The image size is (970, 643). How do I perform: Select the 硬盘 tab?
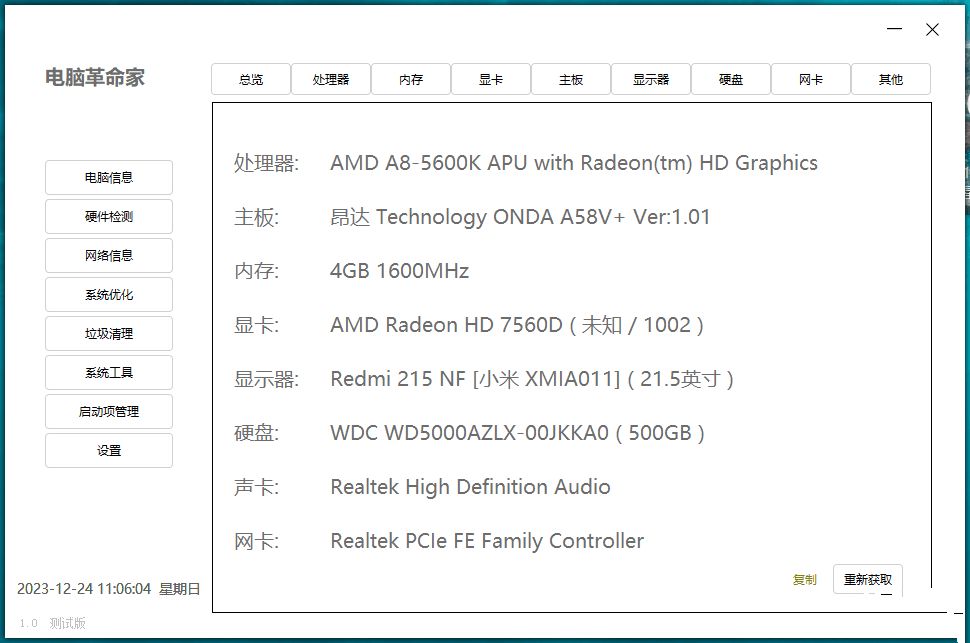pyautogui.click(x=731, y=79)
